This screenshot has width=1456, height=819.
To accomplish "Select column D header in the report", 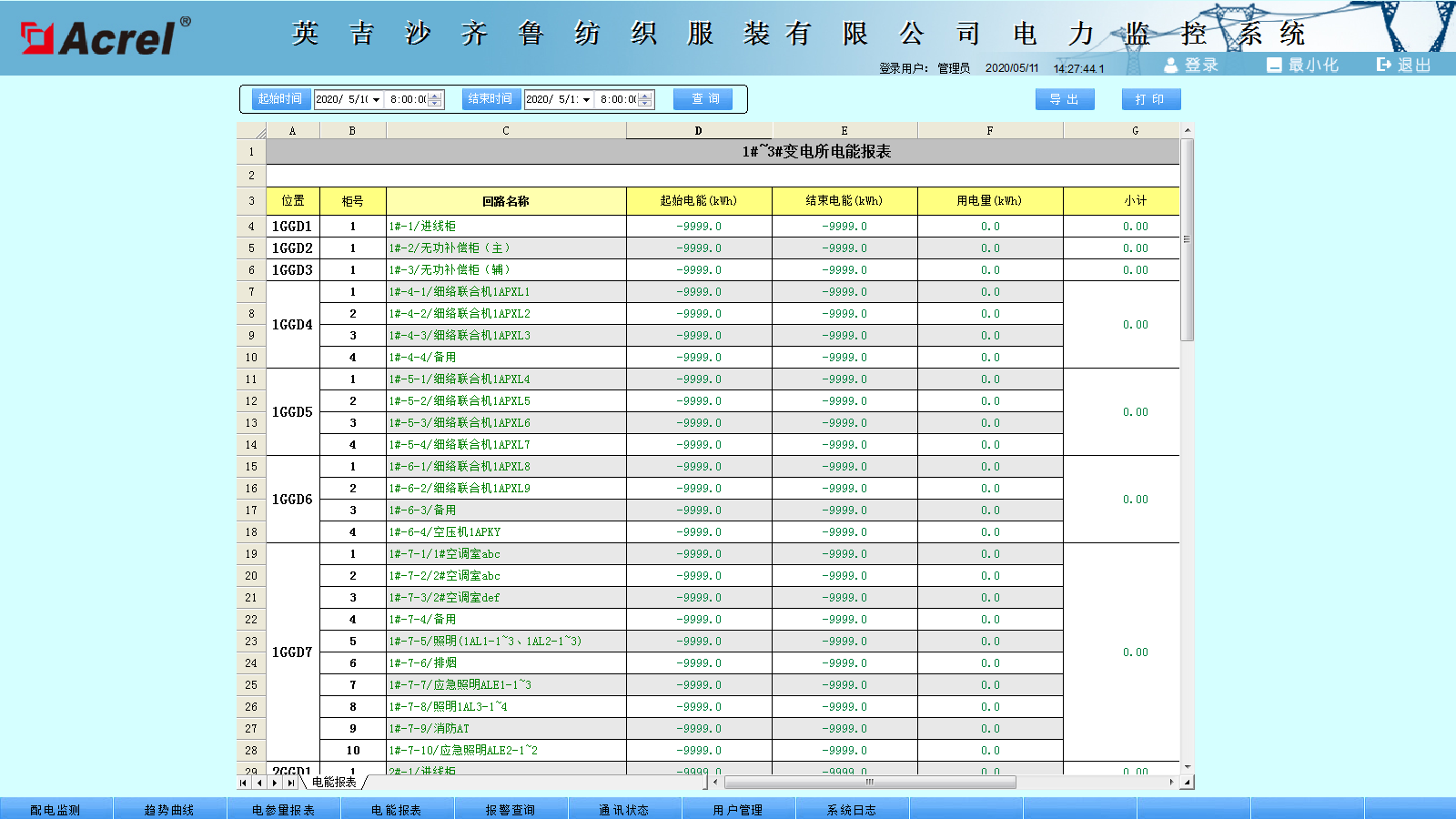I will coord(698,131).
